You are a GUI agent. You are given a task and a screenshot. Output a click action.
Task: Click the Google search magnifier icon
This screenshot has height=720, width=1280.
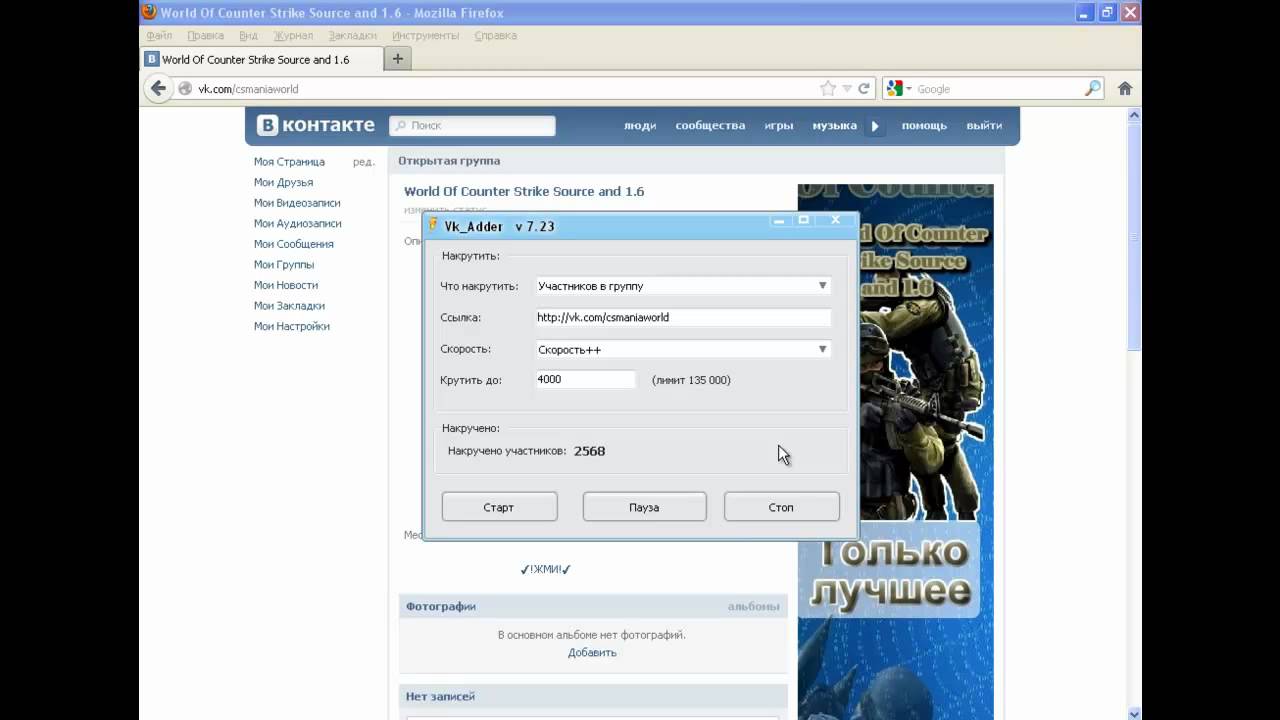tap(1093, 88)
